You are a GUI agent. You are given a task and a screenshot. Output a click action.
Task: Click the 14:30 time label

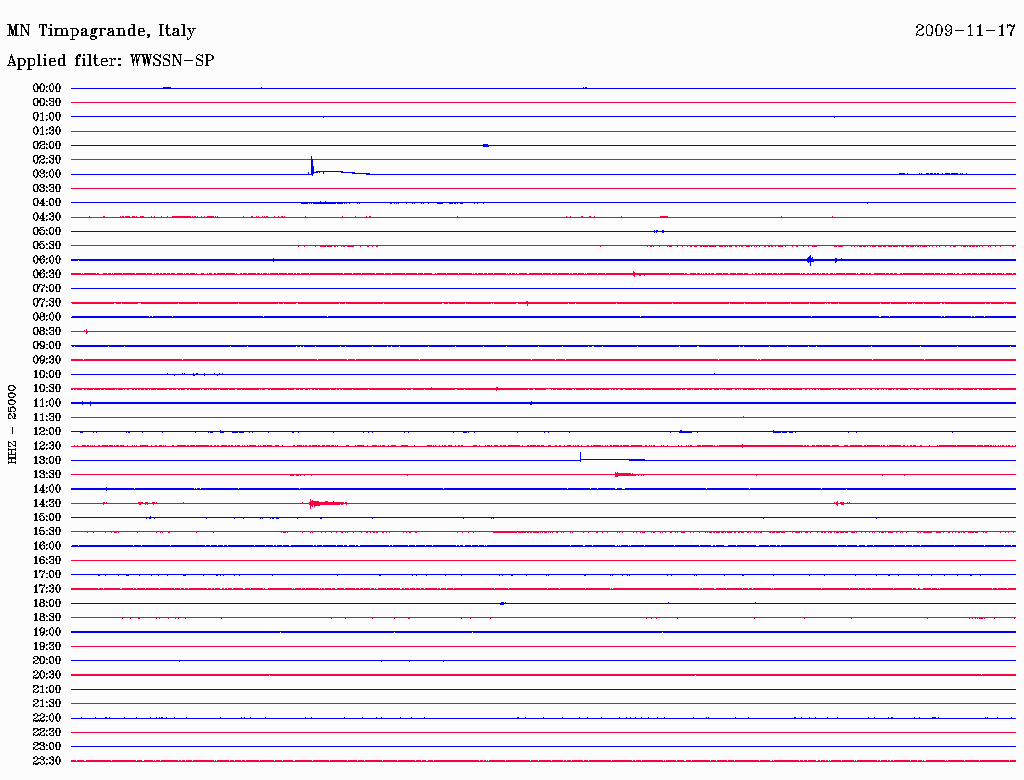(47, 503)
